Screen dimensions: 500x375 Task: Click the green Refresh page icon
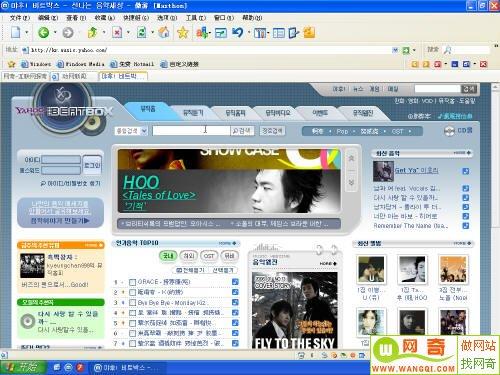[x=142, y=33]
